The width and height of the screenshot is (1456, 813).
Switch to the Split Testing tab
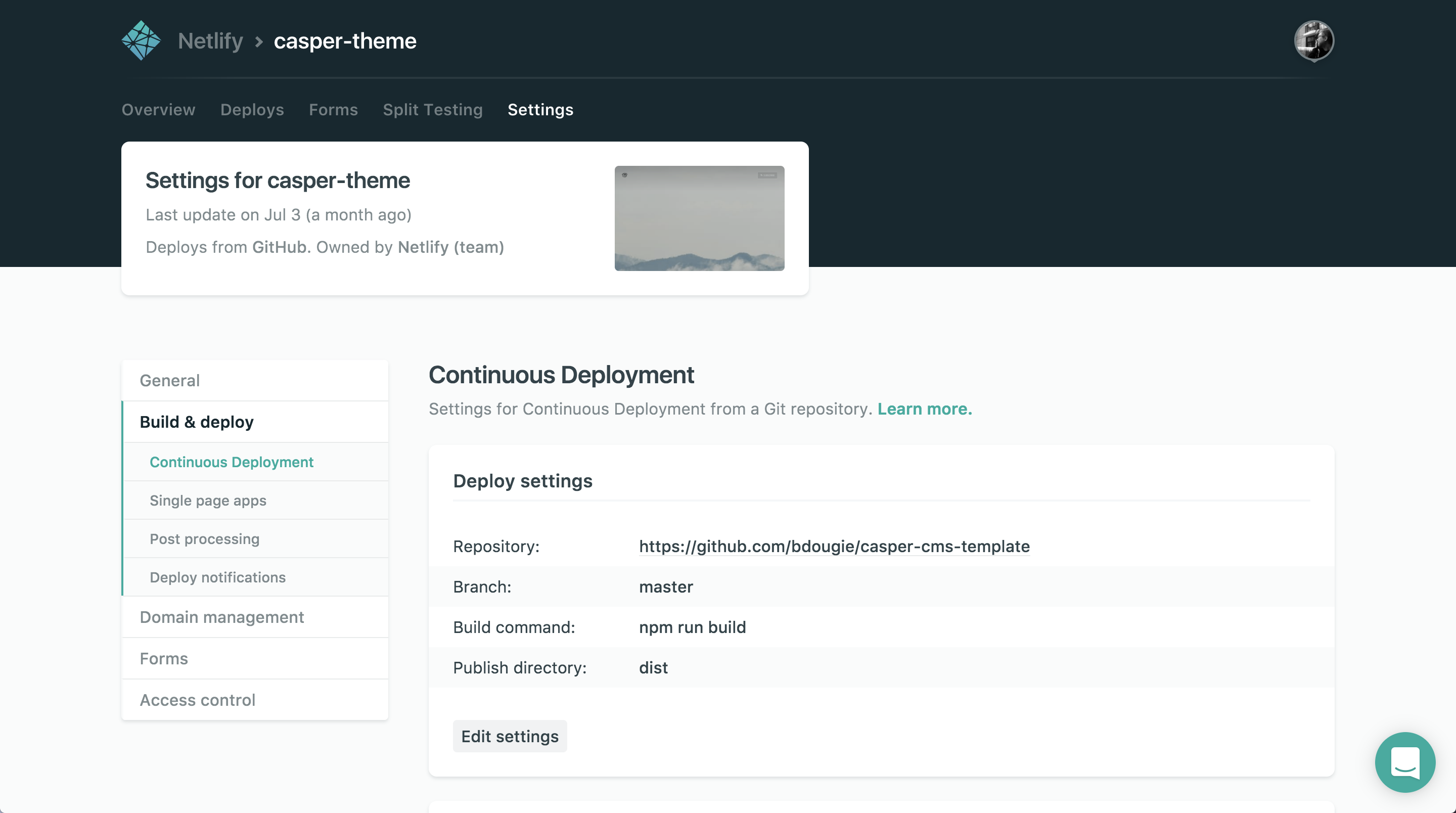tap(432, 110)
